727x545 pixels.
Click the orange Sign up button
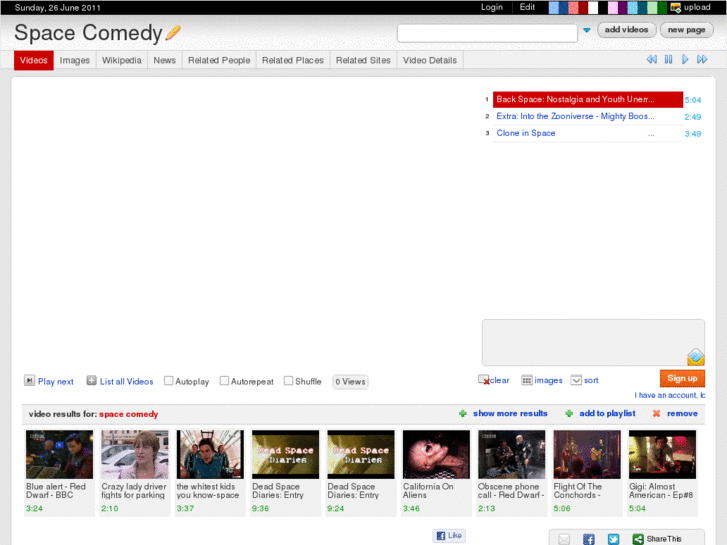(x=682, y=378)
